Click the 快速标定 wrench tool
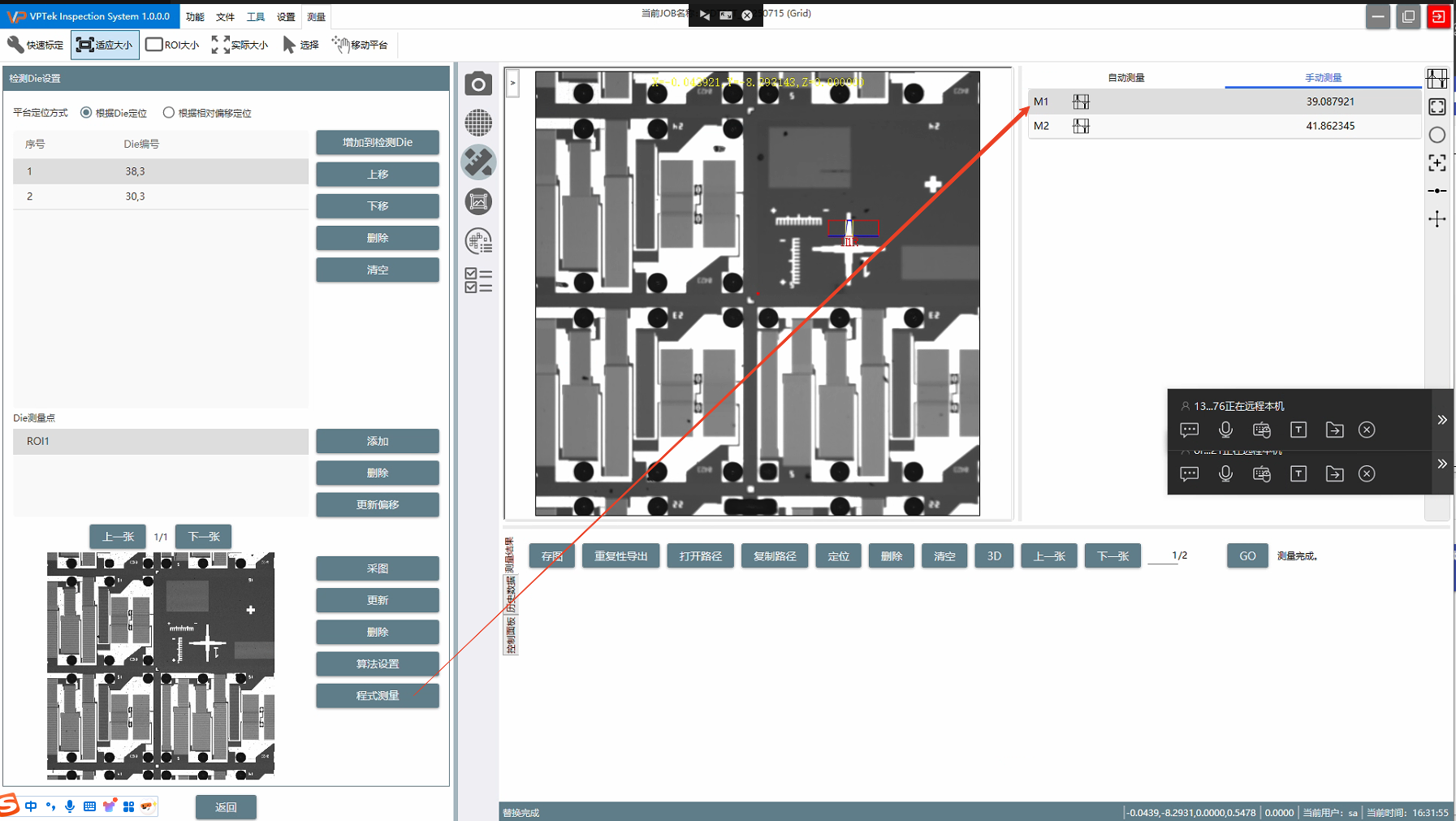Viewport: 1456px width, 821px height. pos(35,45)
